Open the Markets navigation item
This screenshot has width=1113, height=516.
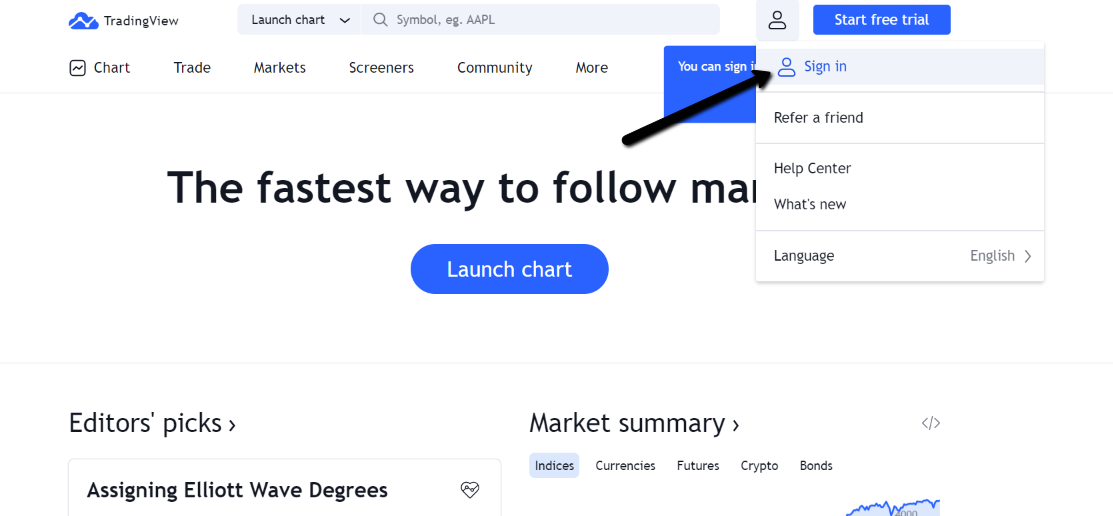280,68
